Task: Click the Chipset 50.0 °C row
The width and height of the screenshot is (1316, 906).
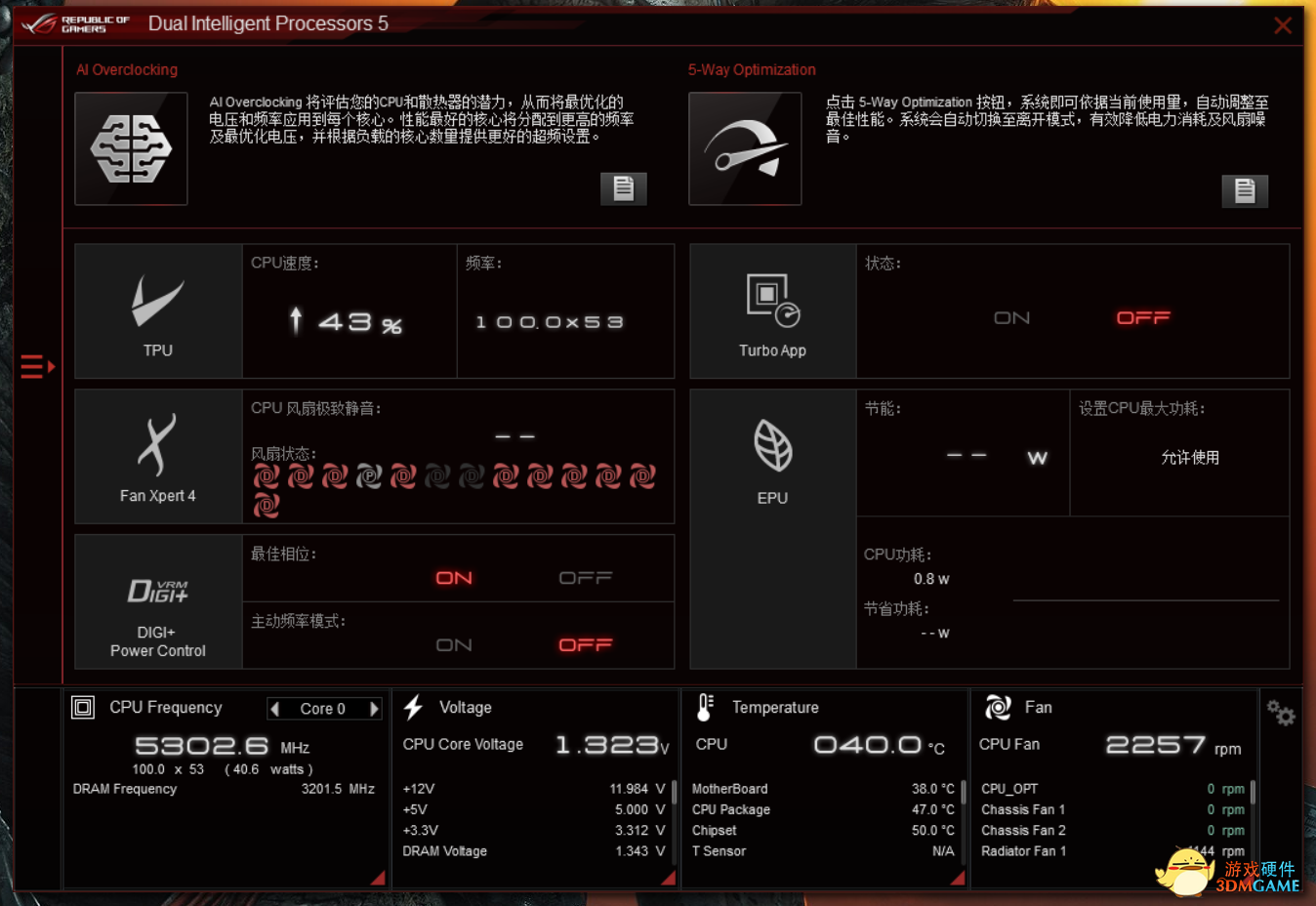Action: pyautogui.click(x=823, y=831)
